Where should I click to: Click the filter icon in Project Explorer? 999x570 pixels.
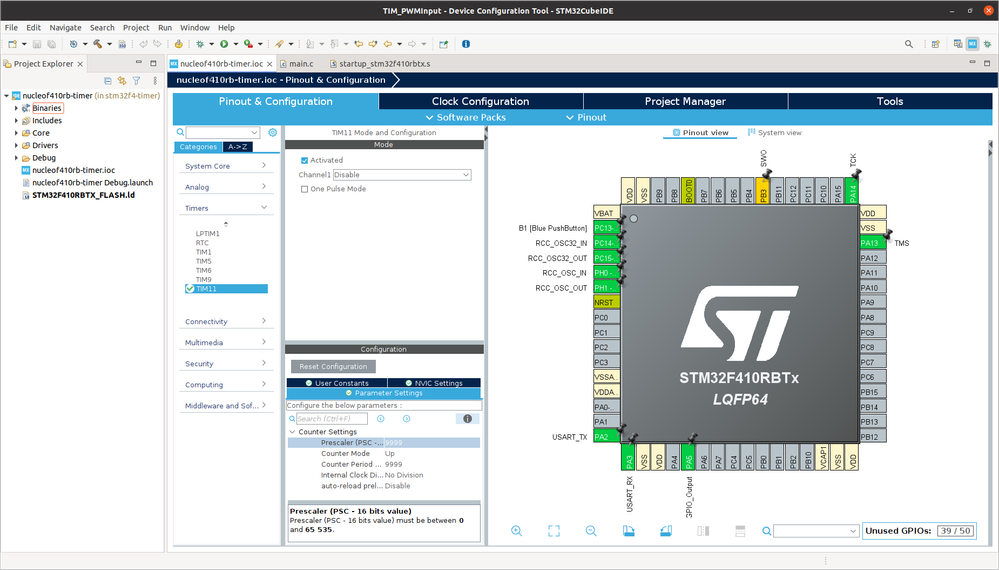click(136, 81)
